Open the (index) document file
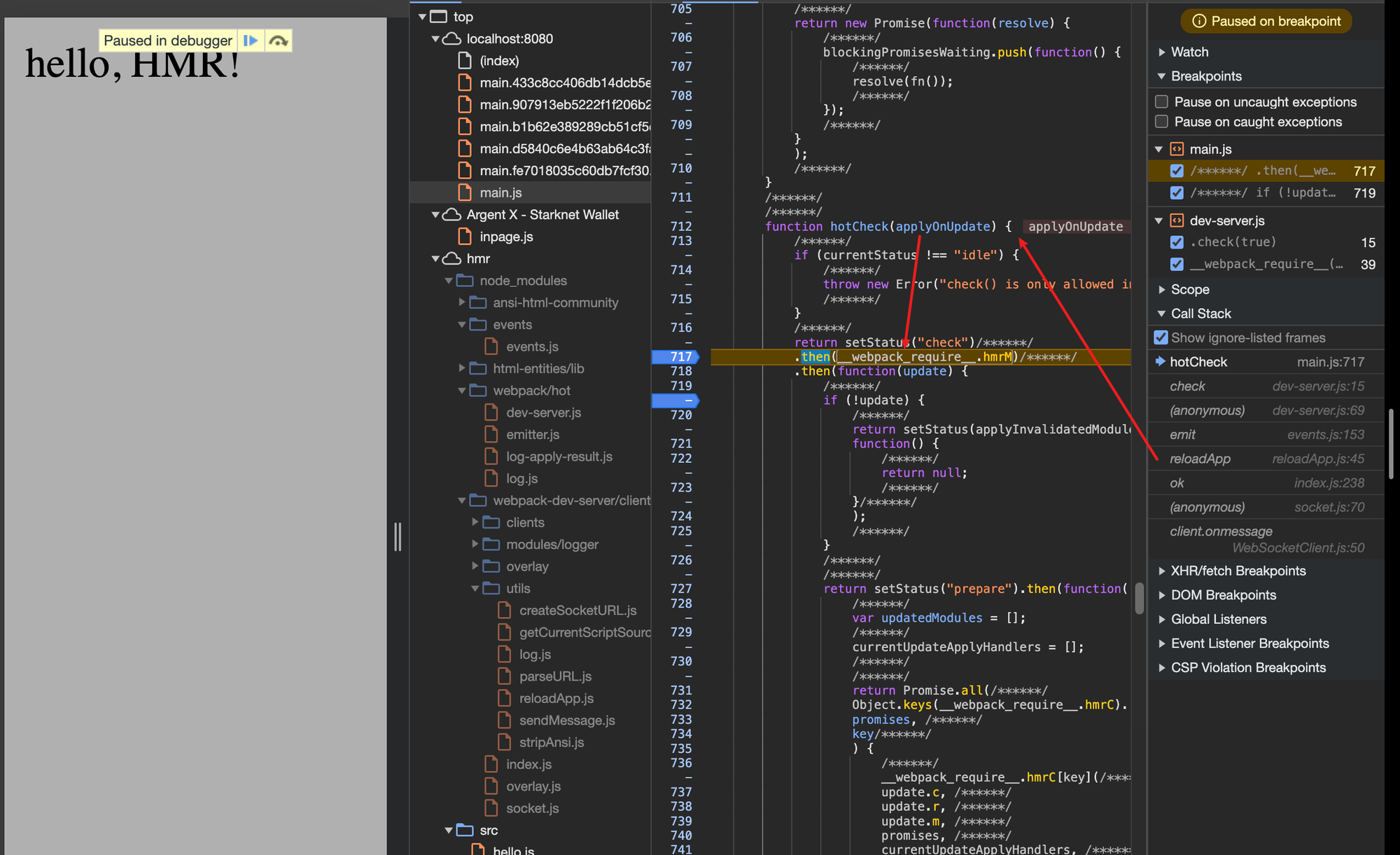The image size is (1400, 855). (x=498, y=61)
